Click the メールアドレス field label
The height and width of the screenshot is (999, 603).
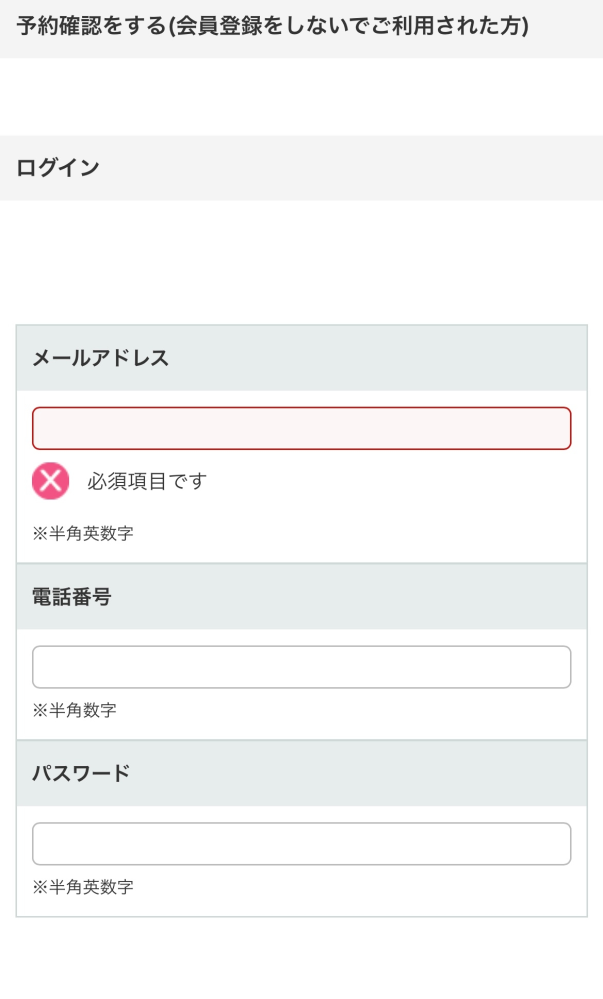[98, 358]
